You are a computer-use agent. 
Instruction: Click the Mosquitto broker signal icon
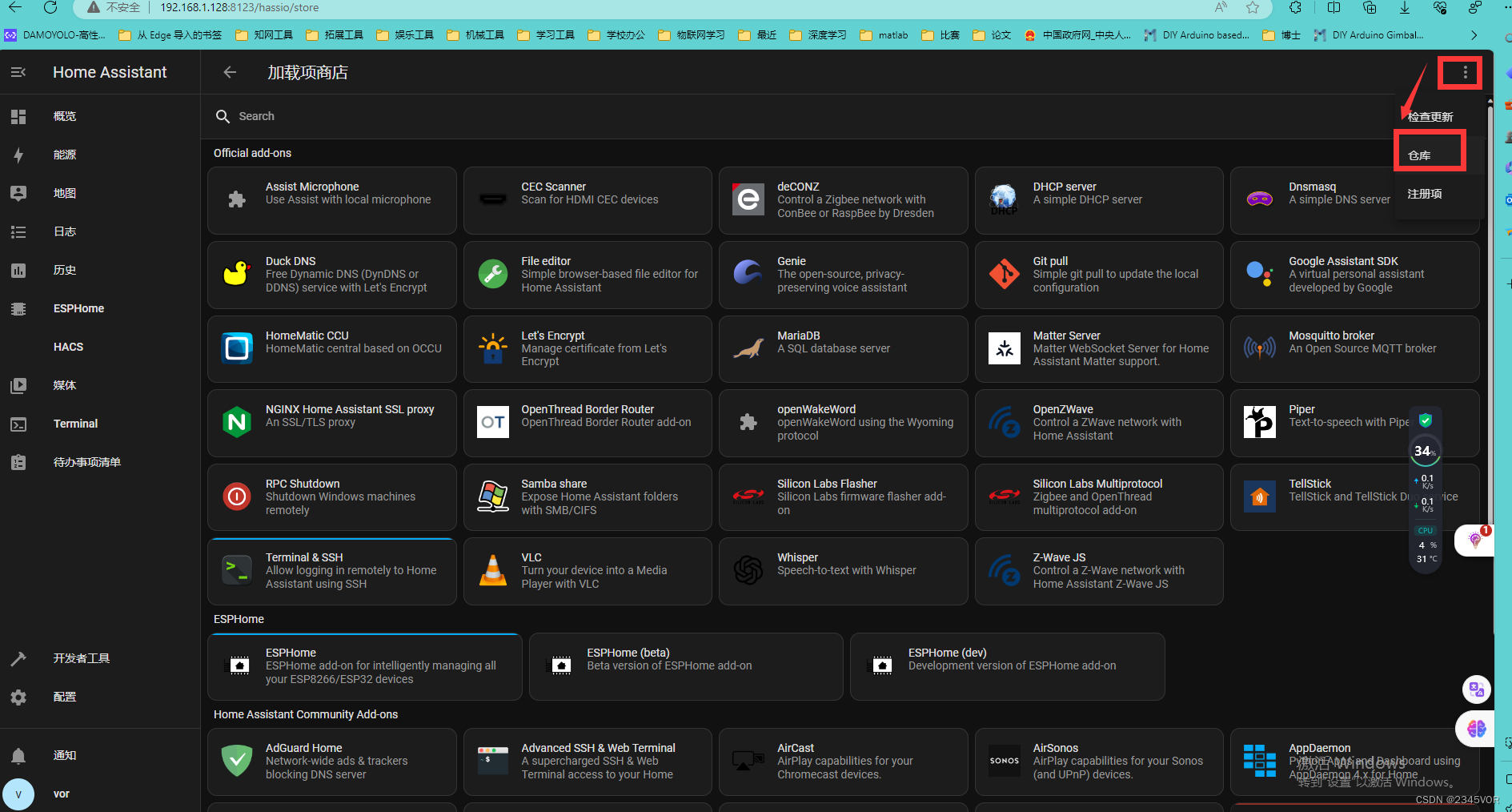click(x=1260, y=348)
